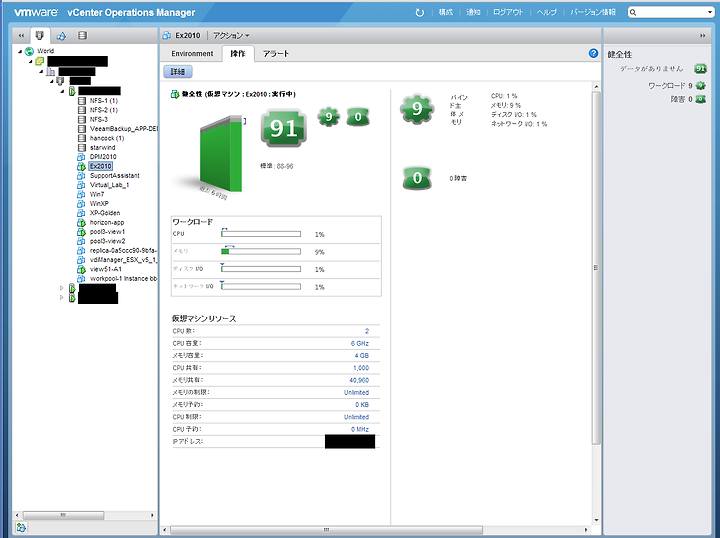This screenshot has height=538, width=720.
Task: Click the bottom-left tree footer icon
Action: tap(21, 527)
